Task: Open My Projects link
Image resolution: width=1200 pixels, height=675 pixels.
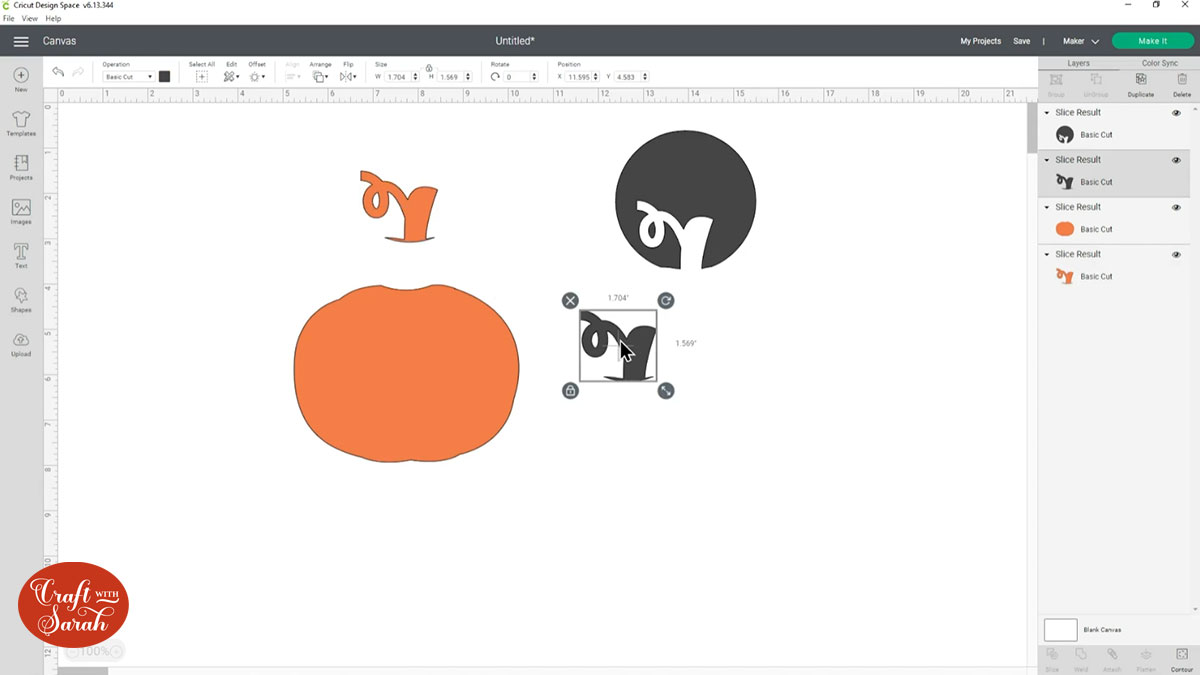Action: coord(980,41)
